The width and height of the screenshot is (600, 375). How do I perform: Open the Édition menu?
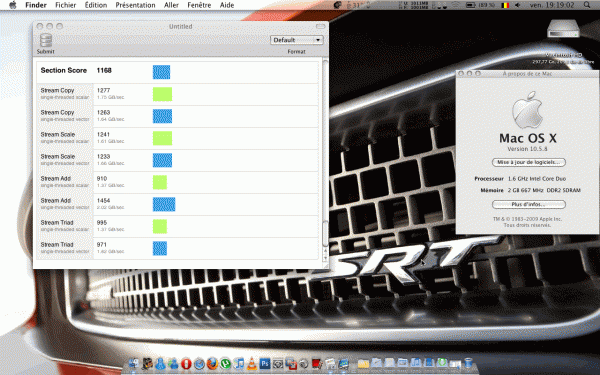click(96, 5)
